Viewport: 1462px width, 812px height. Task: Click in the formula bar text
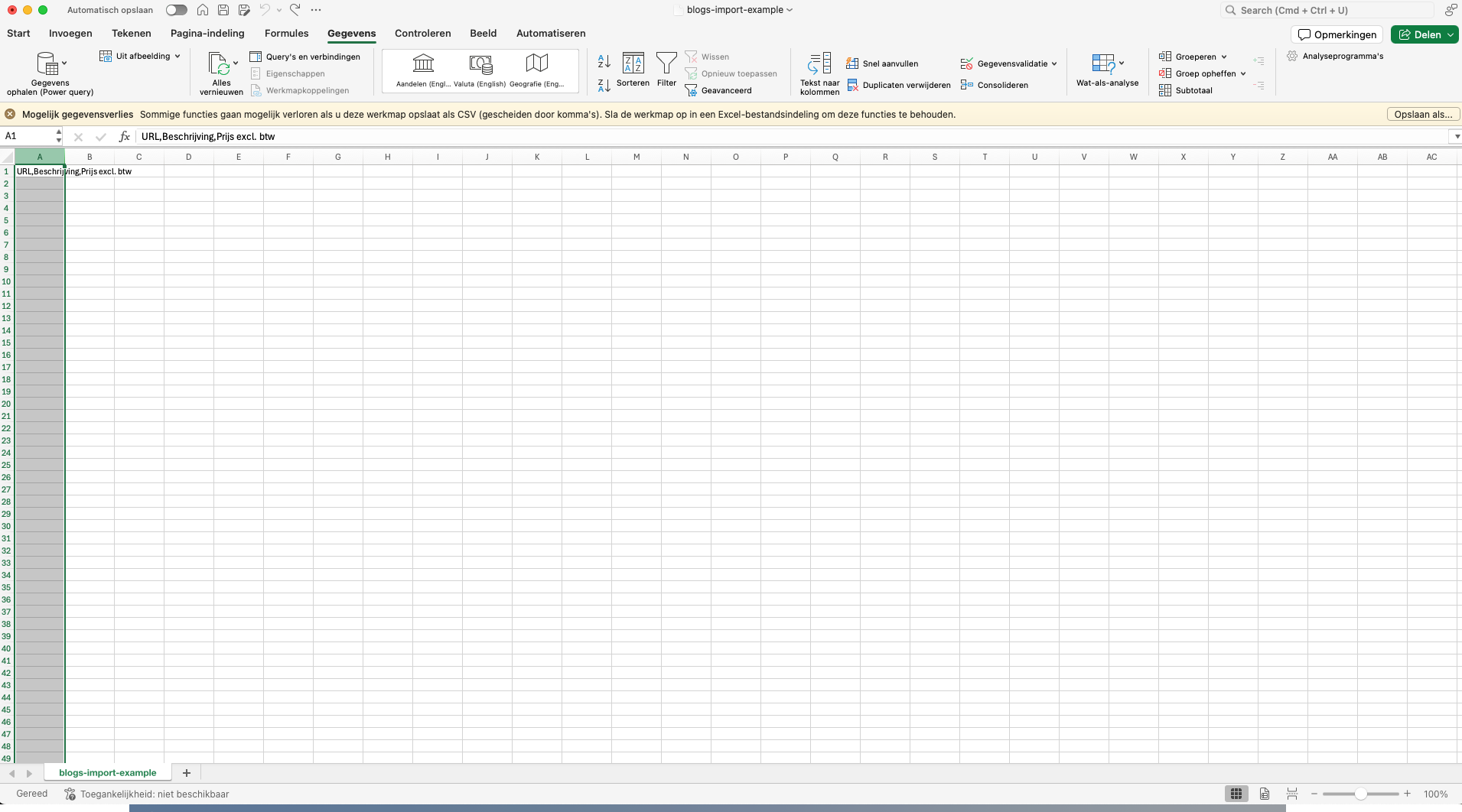click(x=208, y=137)
